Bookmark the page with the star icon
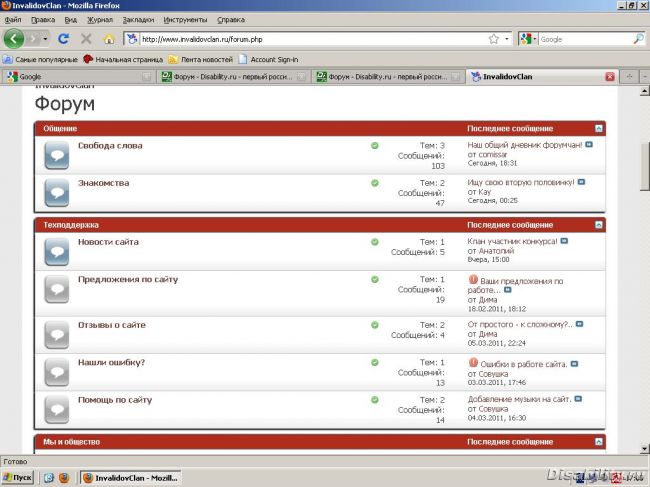 click(x=493, y=39)
